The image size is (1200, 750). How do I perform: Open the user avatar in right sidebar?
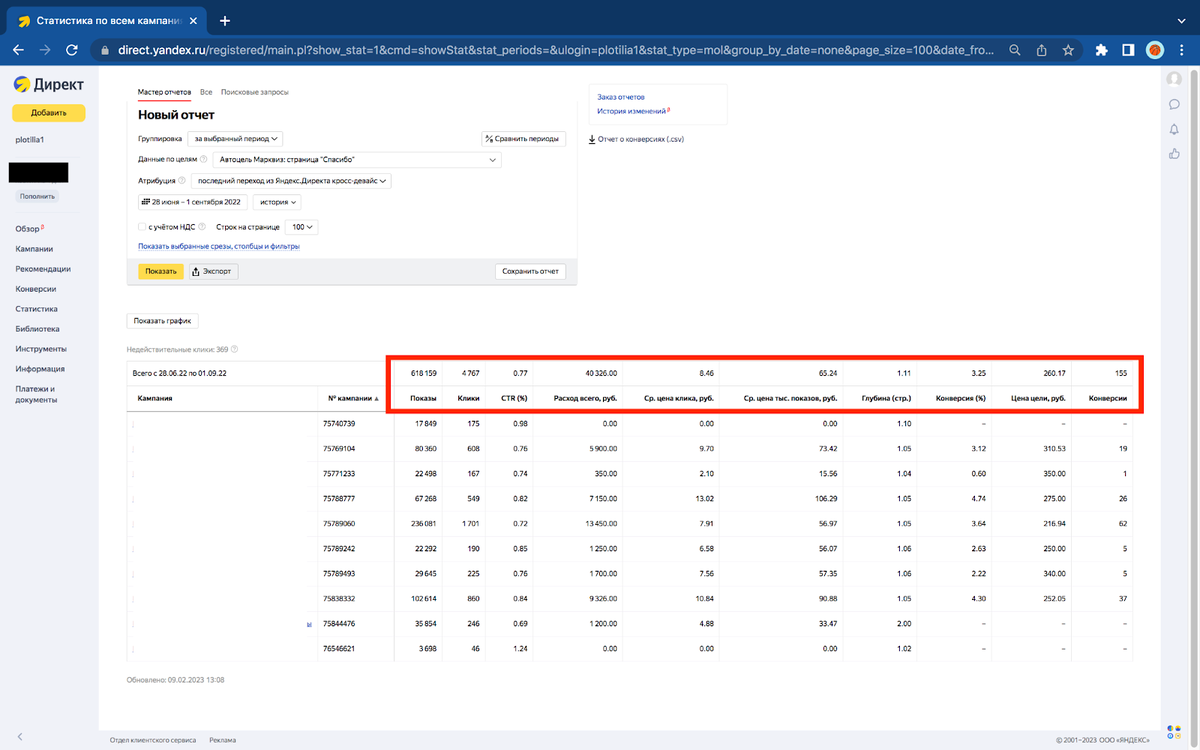tap(1174, 79)
